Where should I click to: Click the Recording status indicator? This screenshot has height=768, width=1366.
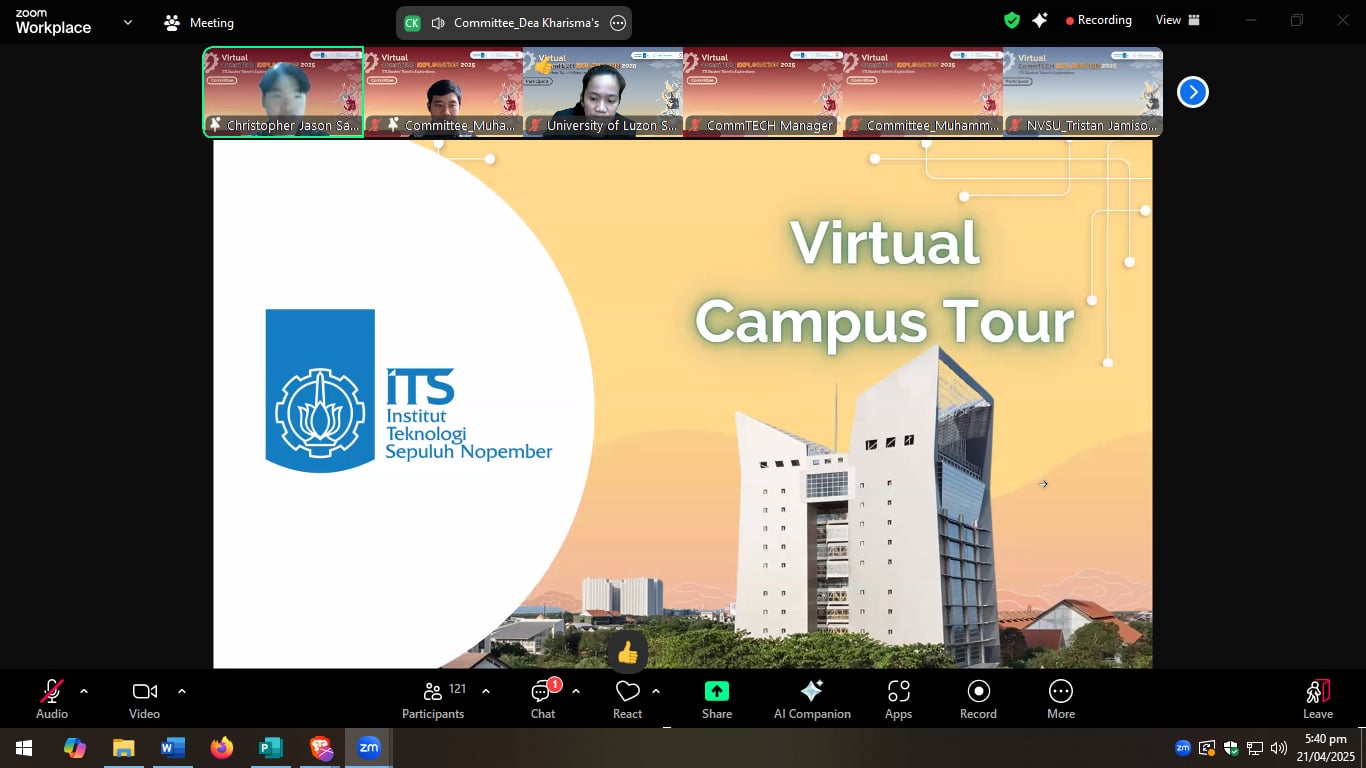coord(1098,20)
